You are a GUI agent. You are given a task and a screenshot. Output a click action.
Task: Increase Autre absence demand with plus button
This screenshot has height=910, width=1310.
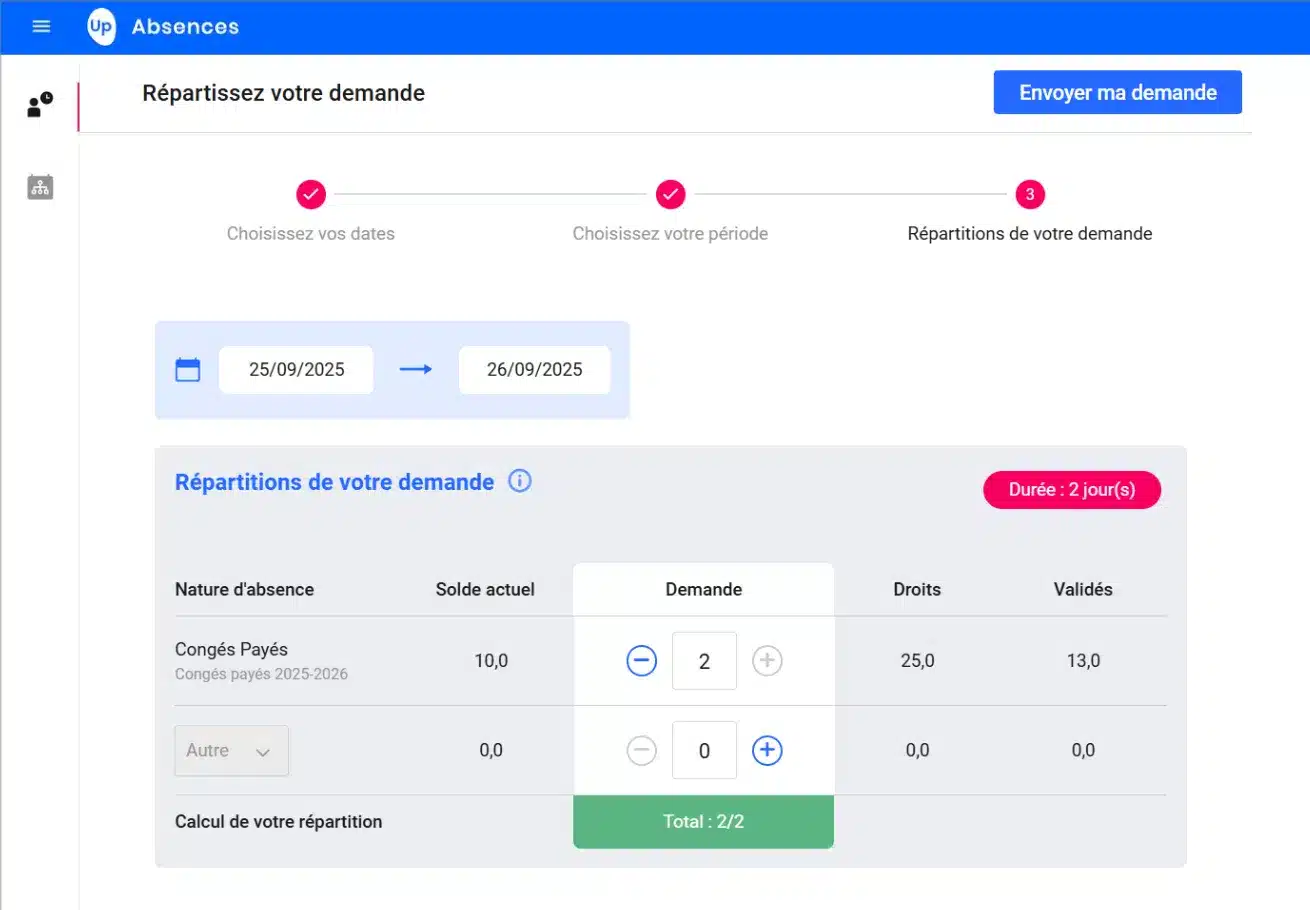[x=767, y=751]
